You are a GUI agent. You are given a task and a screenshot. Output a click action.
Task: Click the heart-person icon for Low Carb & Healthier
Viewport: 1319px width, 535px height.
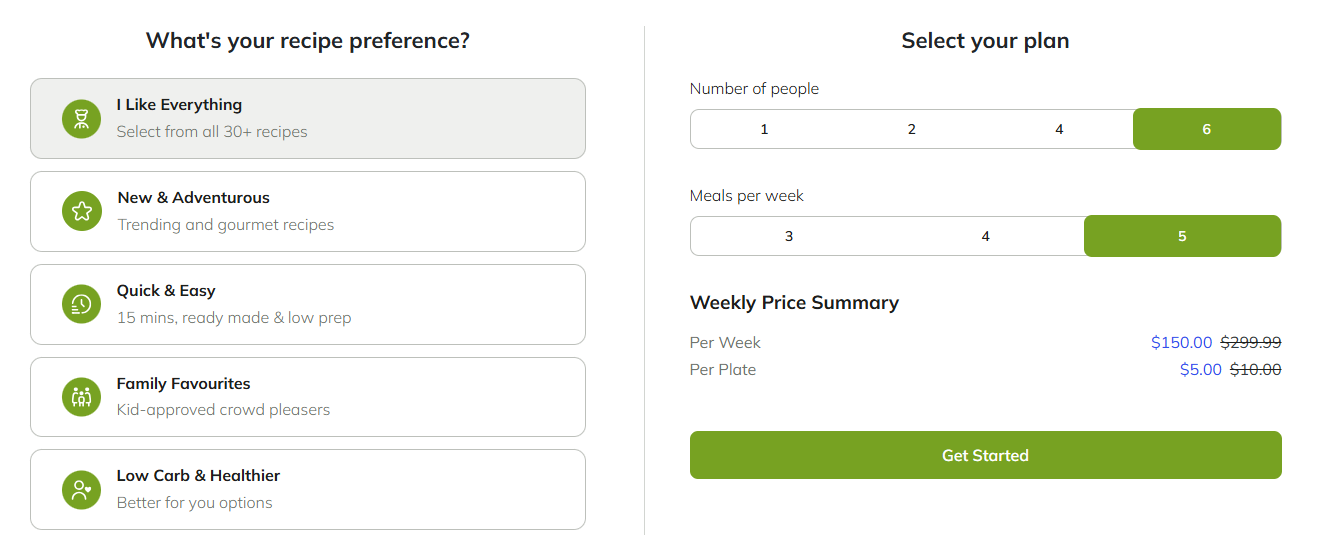(81, 490)
